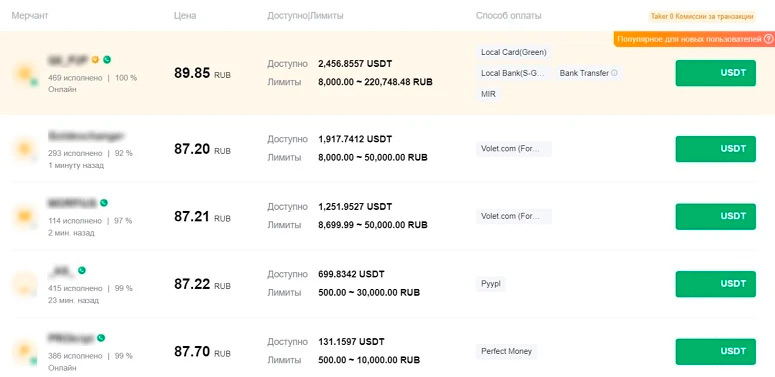Click the USDT button for the 87.21 RUB offer
The width and height of the screenshot is (775, 377).
[715, 216]
